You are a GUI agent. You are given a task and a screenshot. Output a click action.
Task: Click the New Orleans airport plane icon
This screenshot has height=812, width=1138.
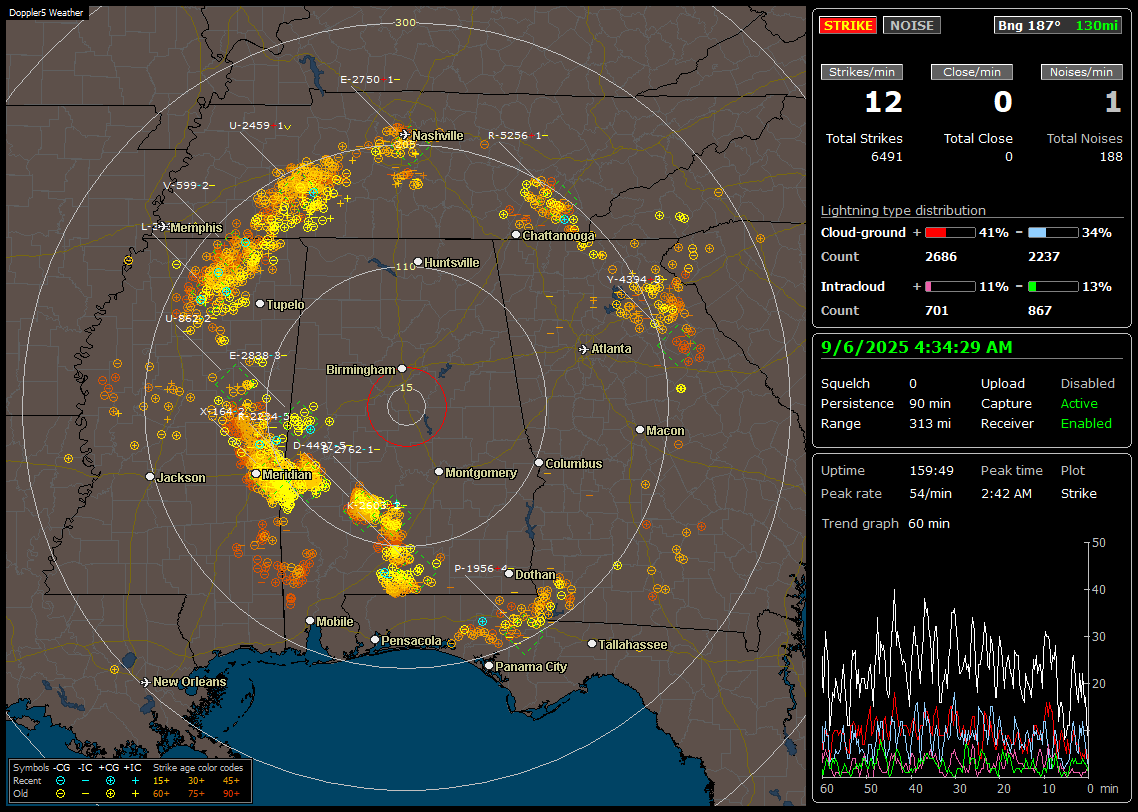click(146, 682)
